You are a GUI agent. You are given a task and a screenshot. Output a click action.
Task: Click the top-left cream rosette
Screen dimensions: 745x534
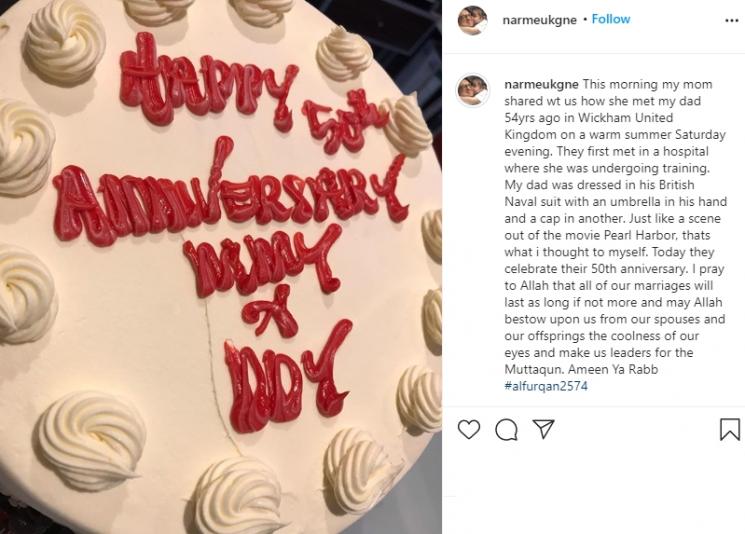coord(64,40)
